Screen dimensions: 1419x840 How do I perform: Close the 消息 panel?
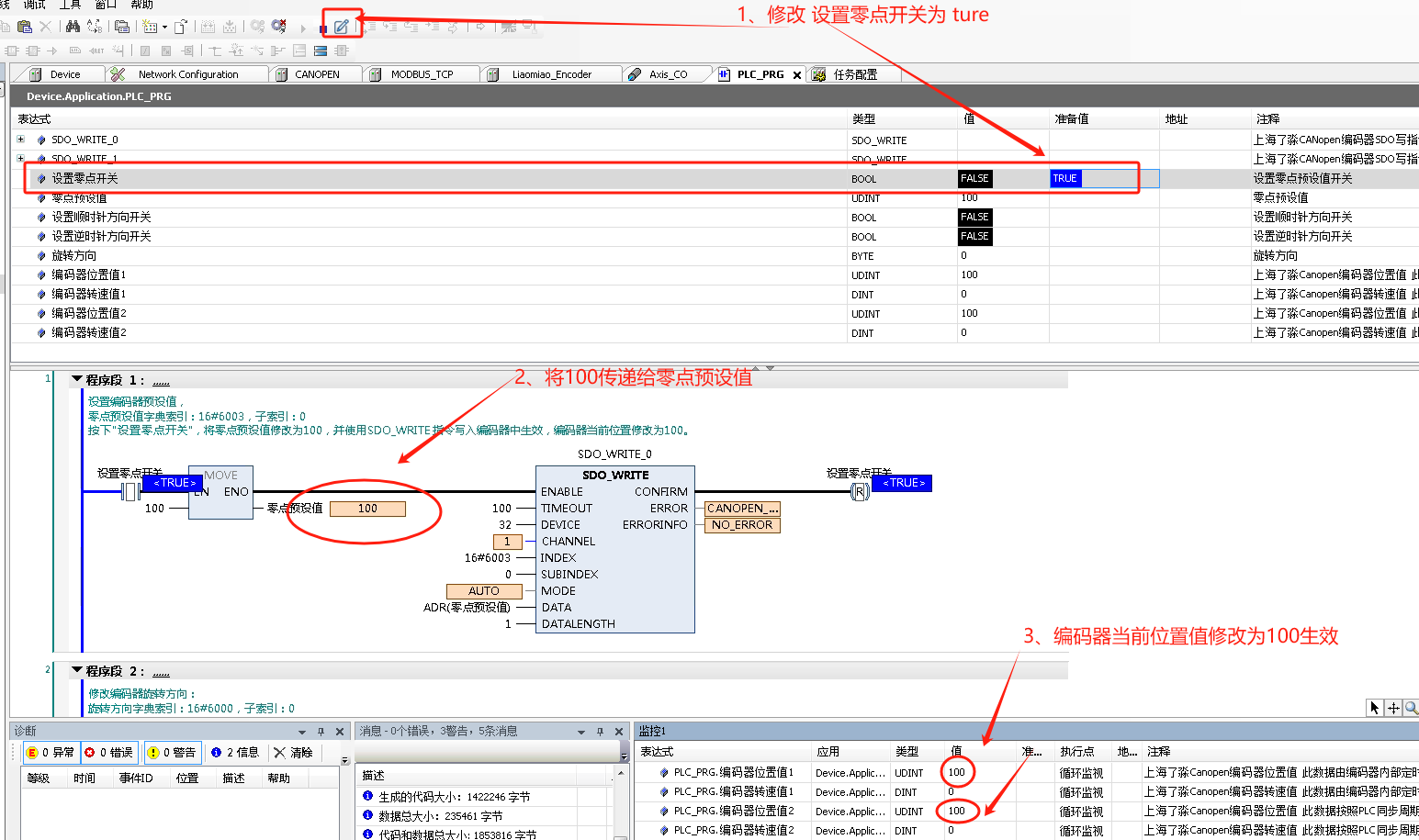tap(619, 732)
